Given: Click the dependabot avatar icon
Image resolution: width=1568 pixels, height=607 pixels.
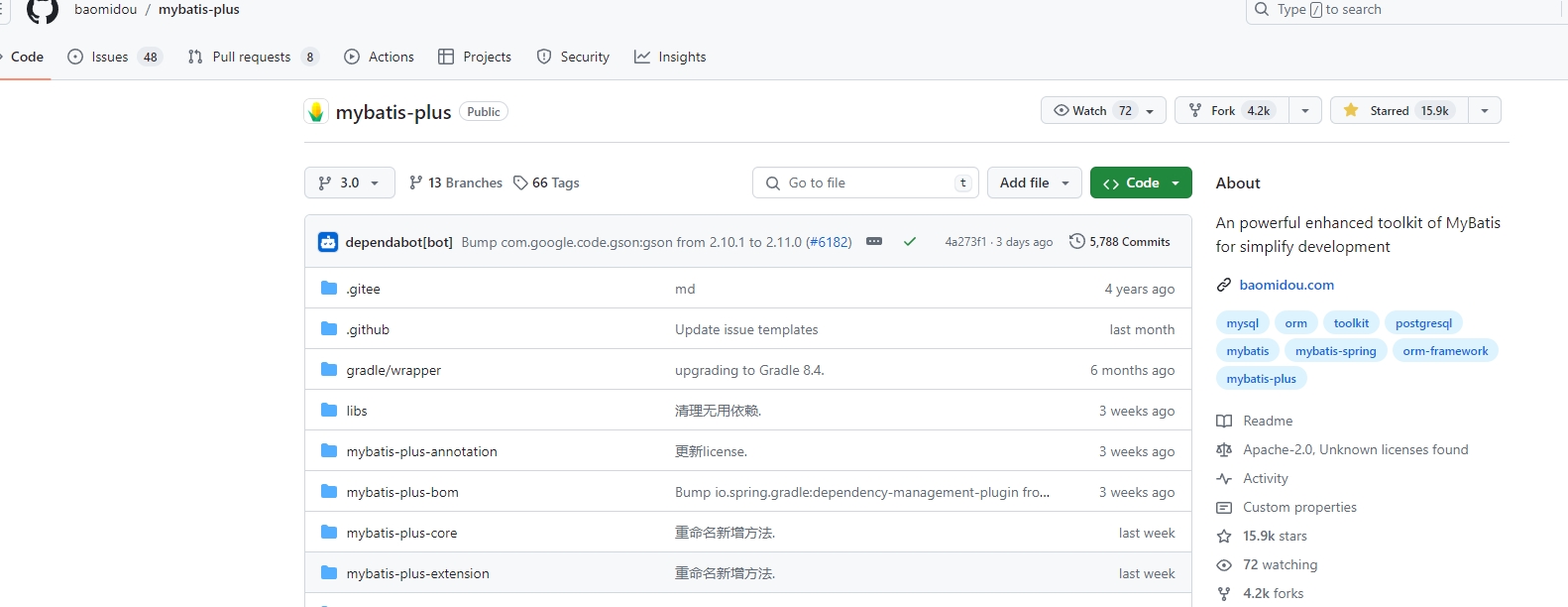Looking at the screenshot, I should (x=328, y=242).
